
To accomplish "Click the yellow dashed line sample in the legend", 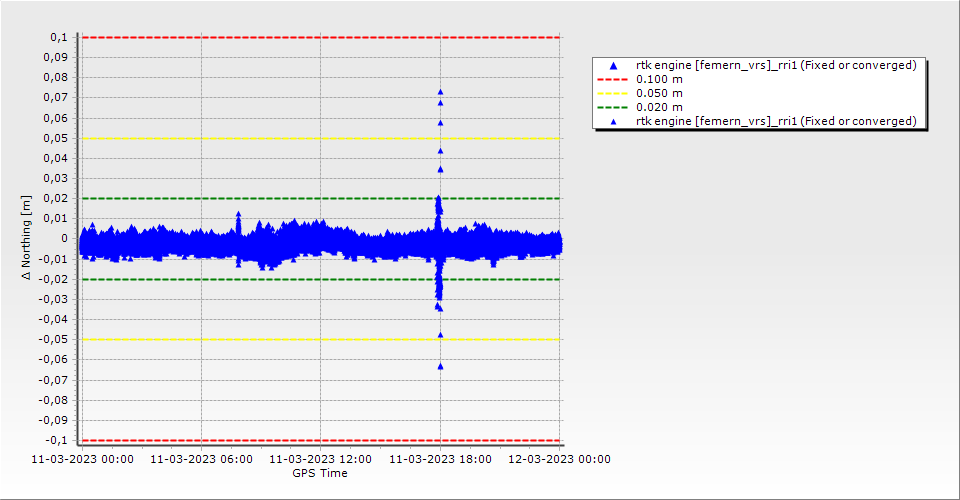I will (614, 93).
